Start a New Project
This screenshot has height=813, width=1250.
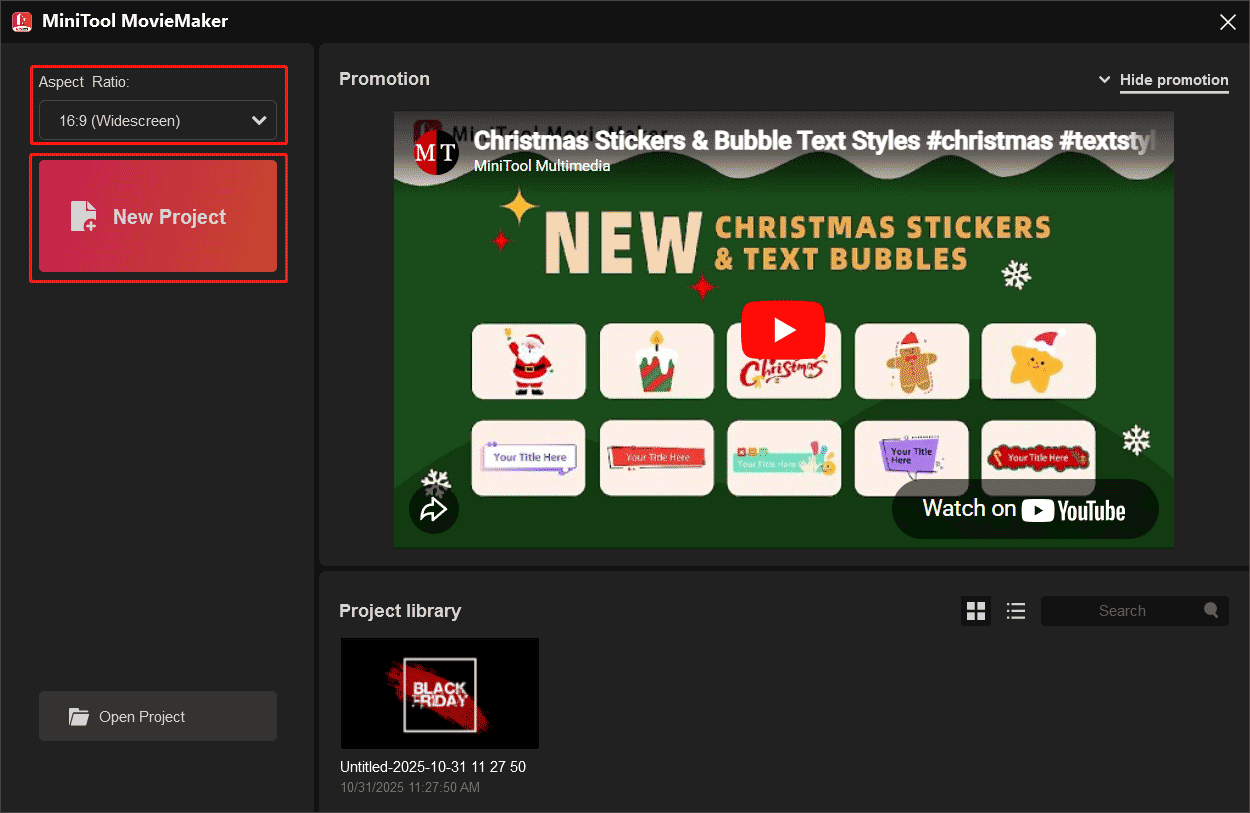click(x=157, y=216)
